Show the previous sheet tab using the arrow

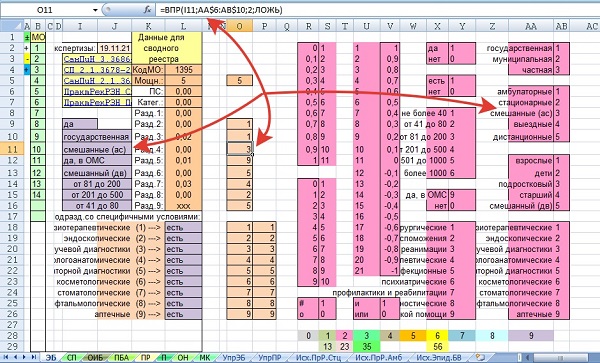point(15,357)
